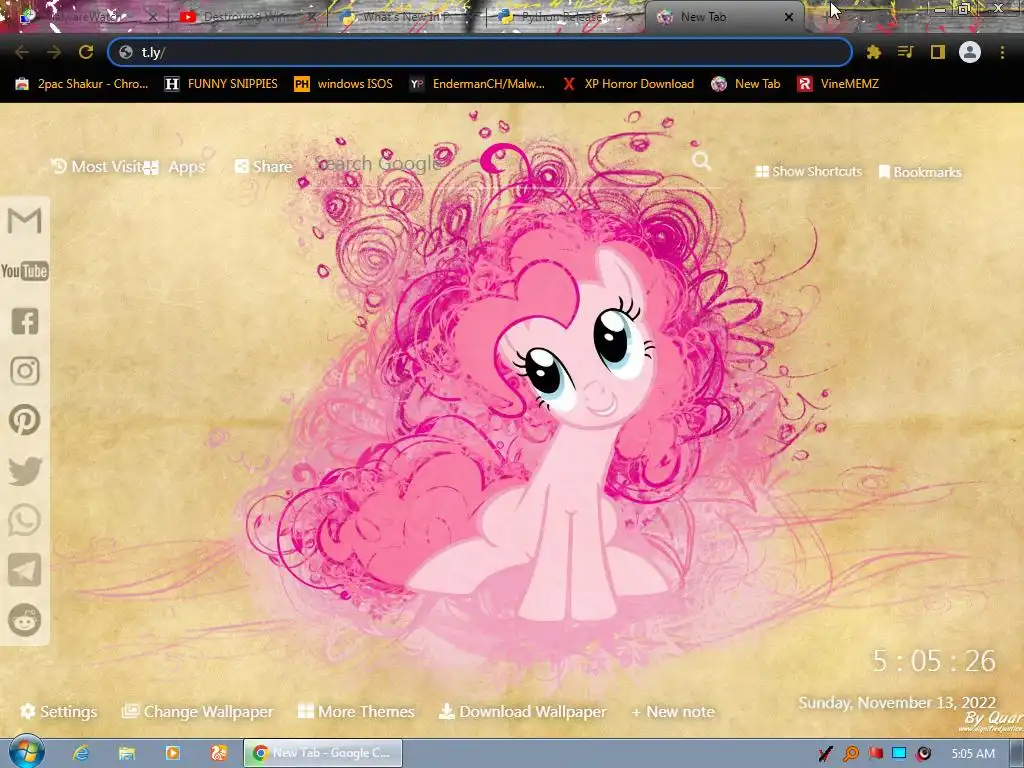The height and width of the screenshot is (768, 1024).
Task: Open Facebook from the sidebar
Action: [25, 321]
